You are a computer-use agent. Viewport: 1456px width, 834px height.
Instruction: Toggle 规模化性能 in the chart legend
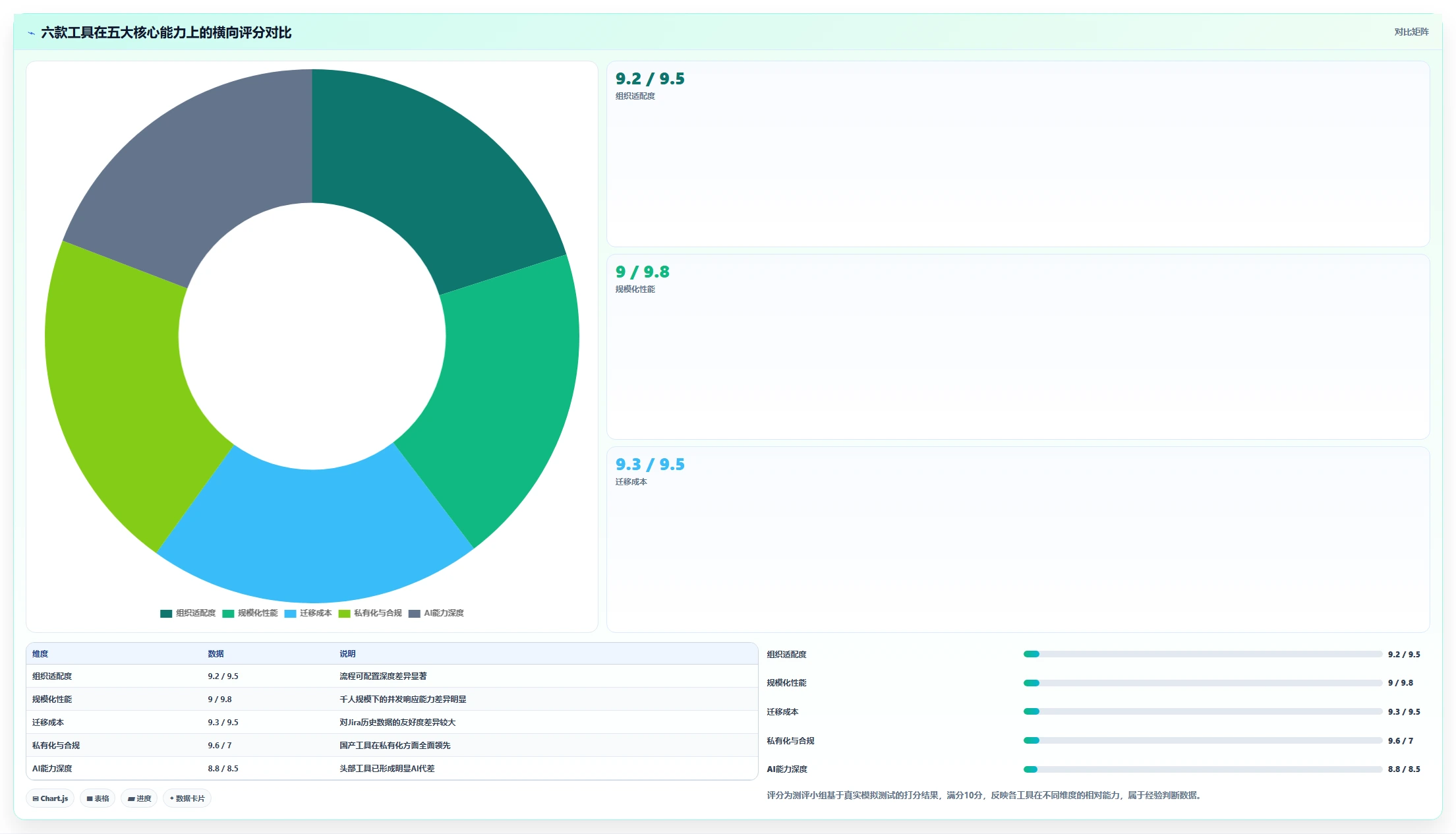coord(250,613)
